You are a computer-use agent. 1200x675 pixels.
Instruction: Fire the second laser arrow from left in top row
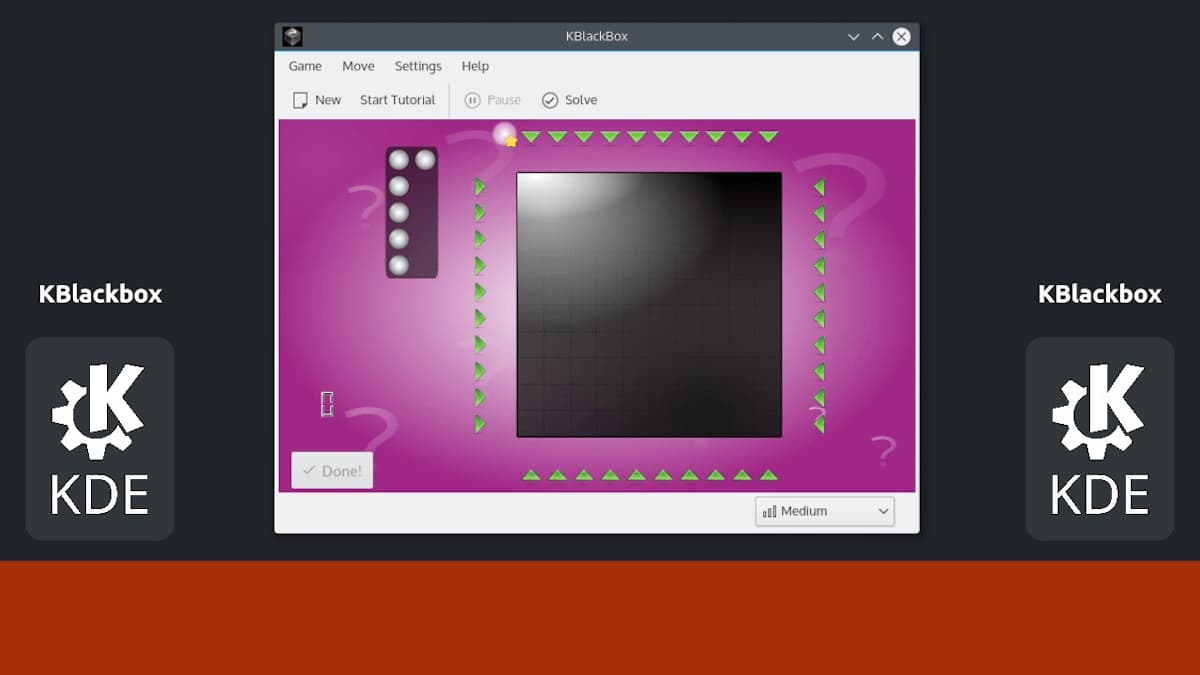tap(557, 137)
